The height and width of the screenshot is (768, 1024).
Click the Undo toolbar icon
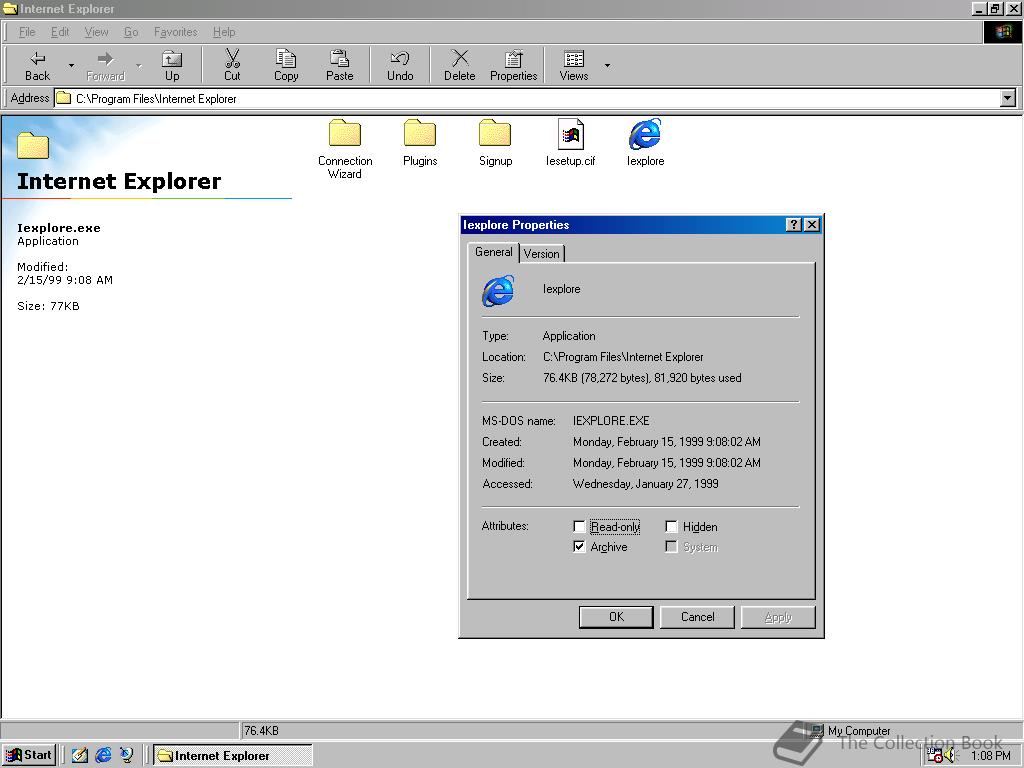pos(400,65)
